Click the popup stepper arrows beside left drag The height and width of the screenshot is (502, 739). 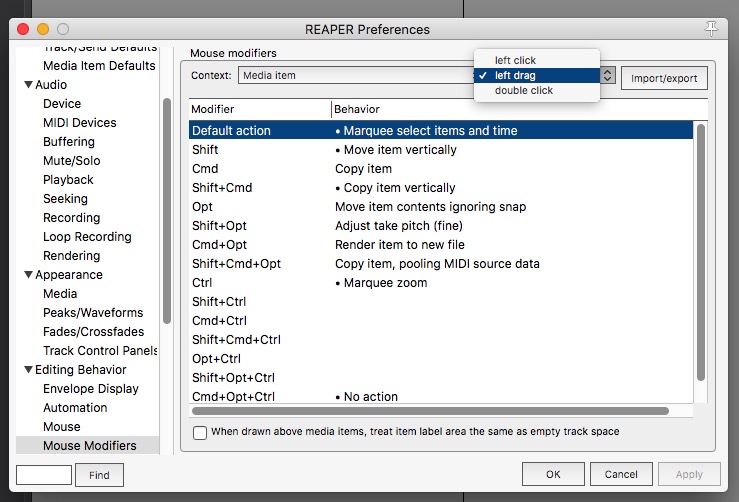pyautogui.click(x=608, y=75)
